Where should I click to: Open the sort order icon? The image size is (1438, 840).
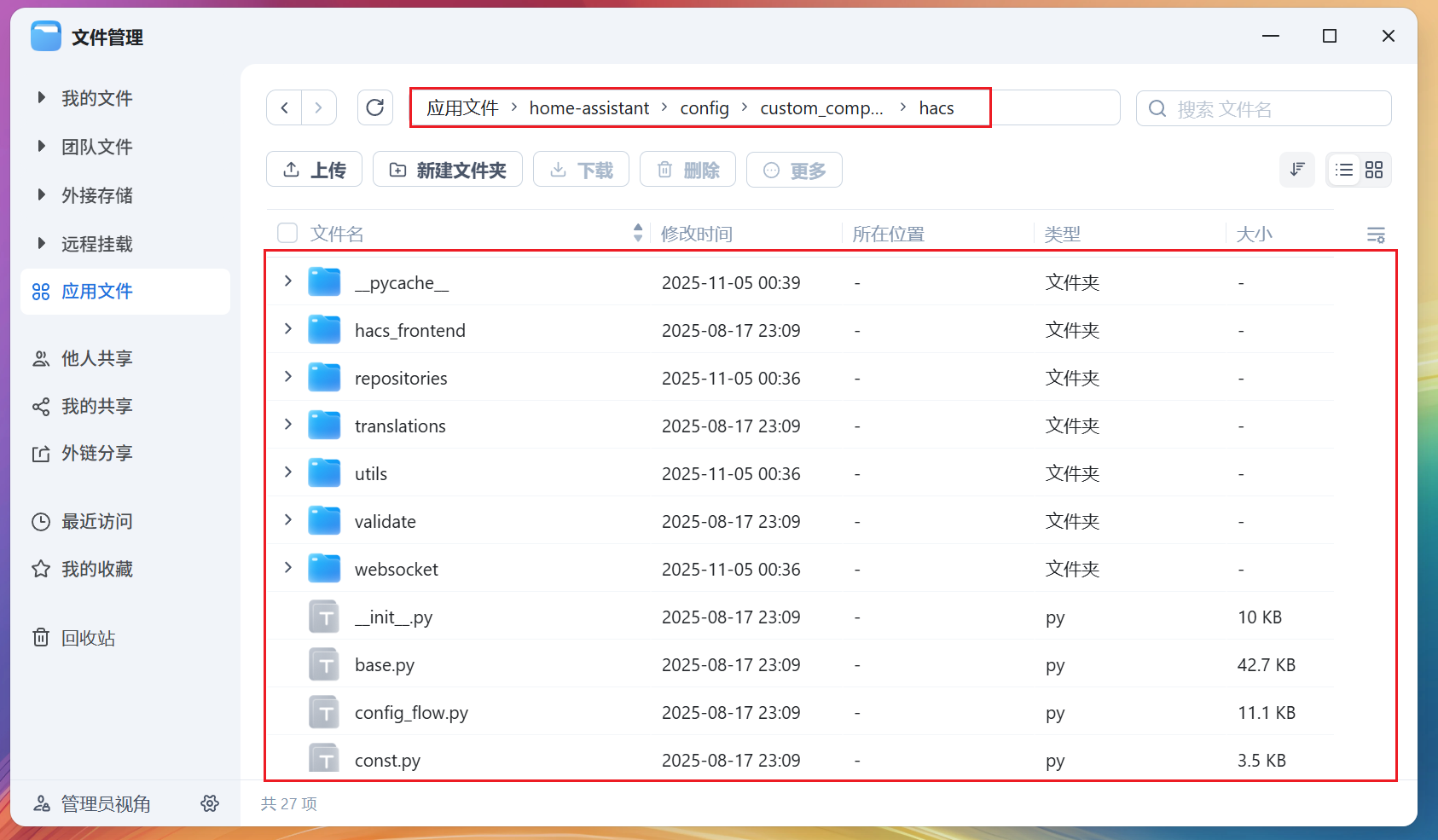tap(1296, 170)
